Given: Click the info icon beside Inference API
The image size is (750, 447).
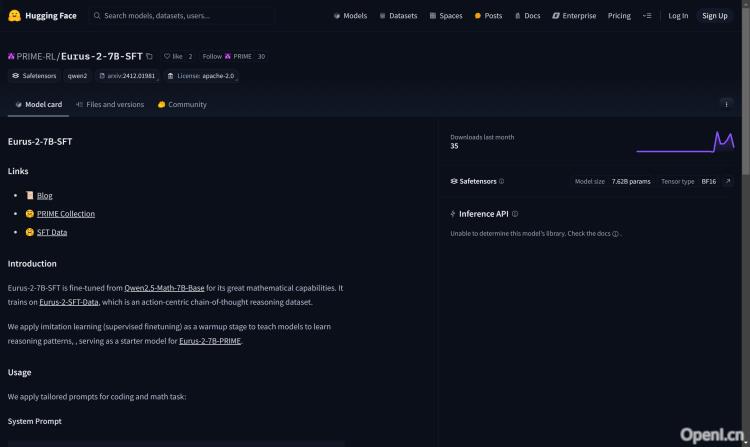Looking at the screenshot, I should click(516, 214).
